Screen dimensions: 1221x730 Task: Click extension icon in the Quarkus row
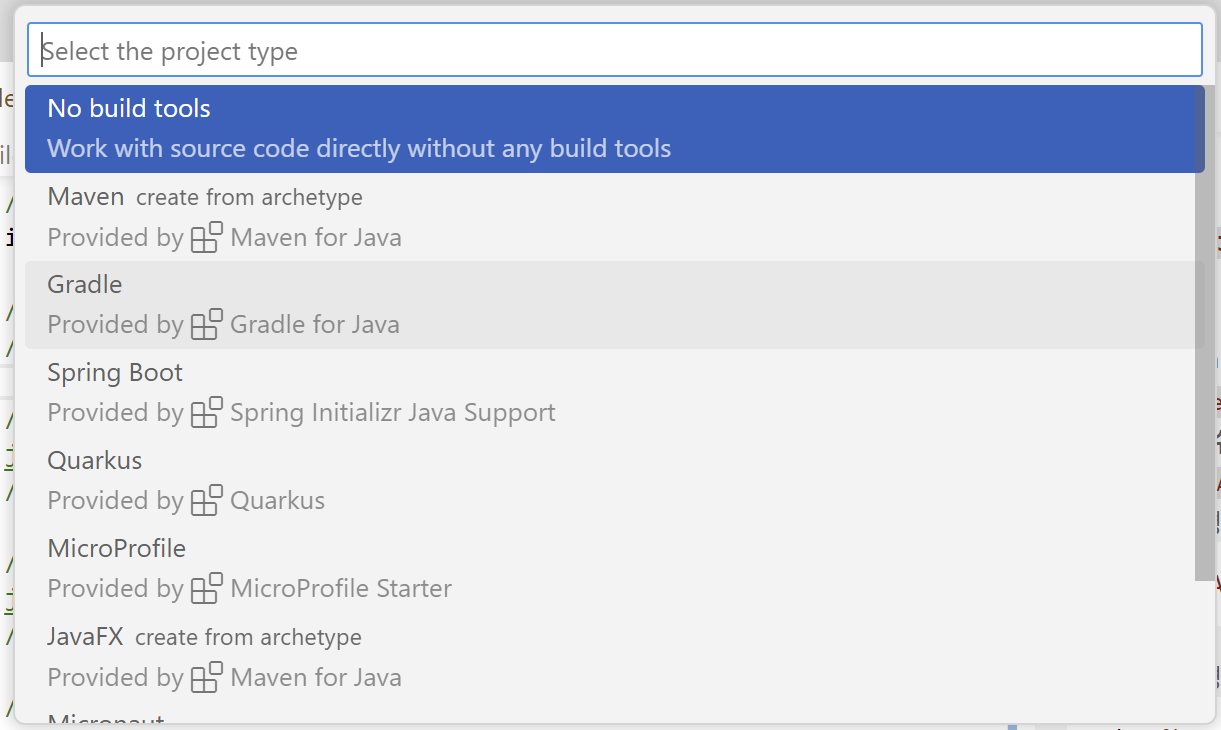click(206, 500)
